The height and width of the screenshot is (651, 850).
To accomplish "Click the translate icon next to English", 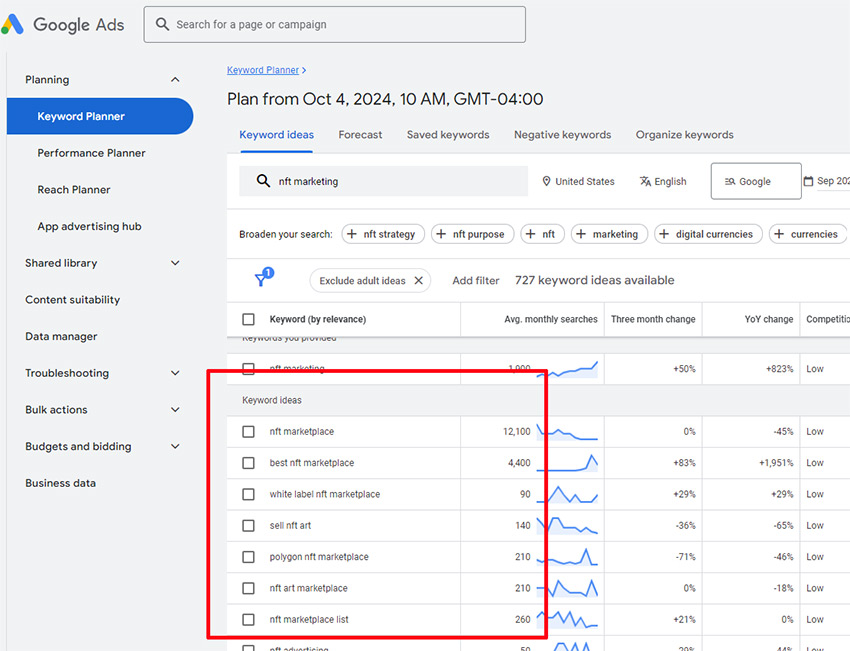I will pos(645,181).
